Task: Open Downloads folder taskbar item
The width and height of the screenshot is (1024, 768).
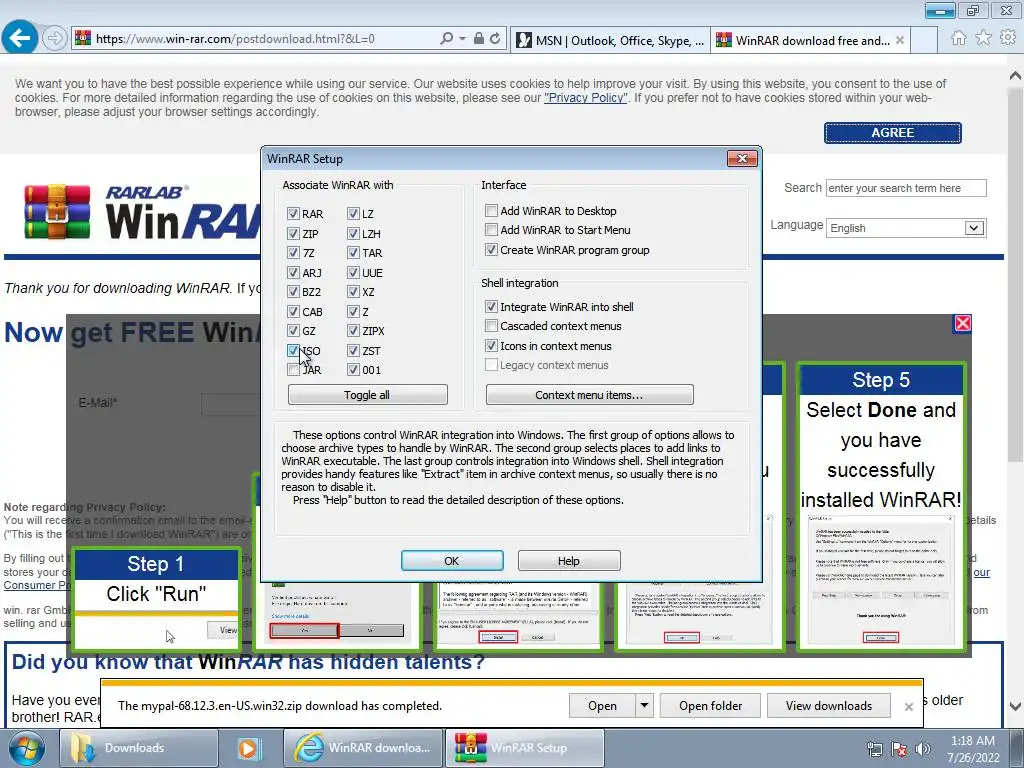Action: coord(138,748)
